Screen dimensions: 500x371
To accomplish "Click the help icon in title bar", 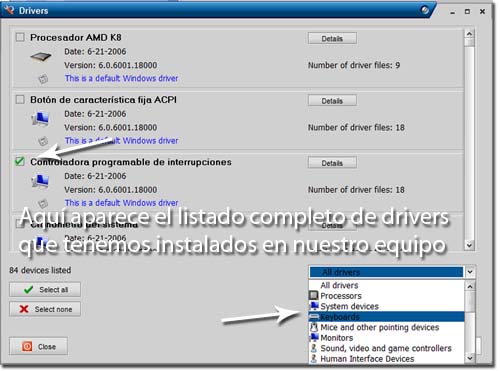I will (x=425, y=10).
